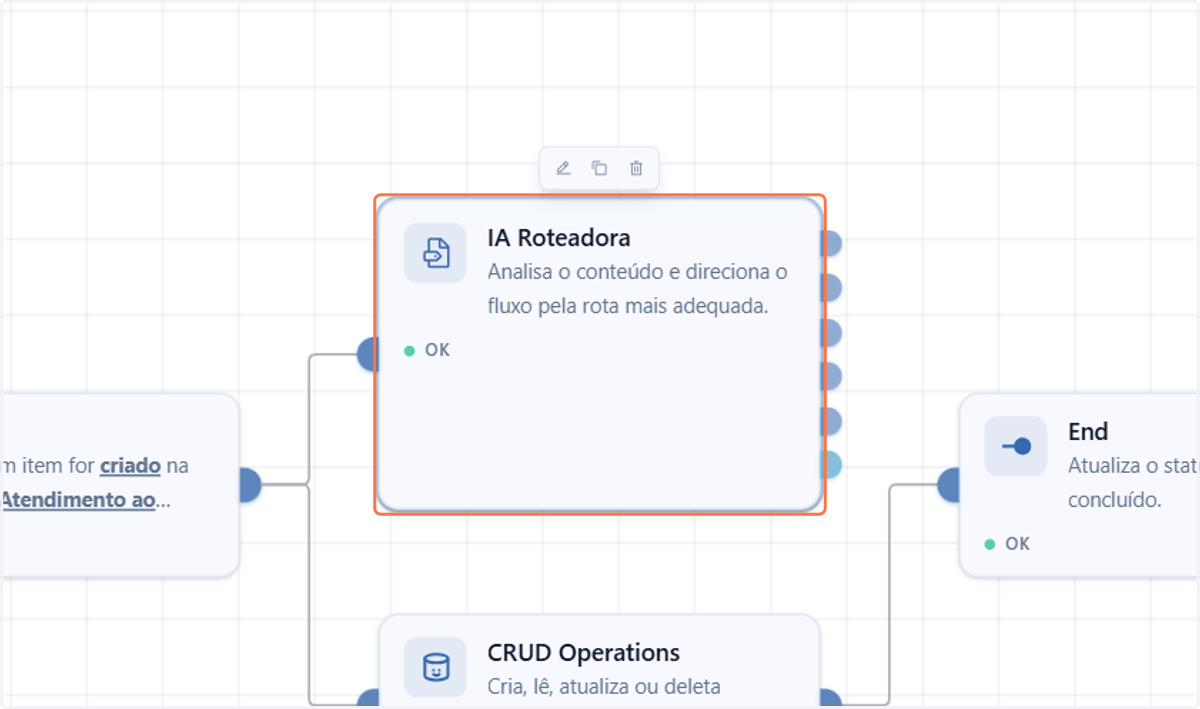Select the "CRUD Operations" title
Screen dimensions: 1200x709
tap(584, 653)
